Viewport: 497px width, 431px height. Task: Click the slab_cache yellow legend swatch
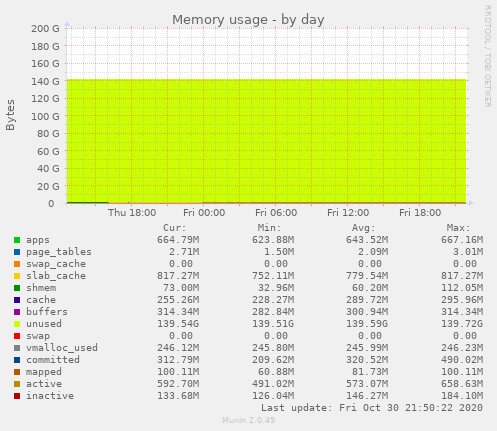(x=17, y=276)
